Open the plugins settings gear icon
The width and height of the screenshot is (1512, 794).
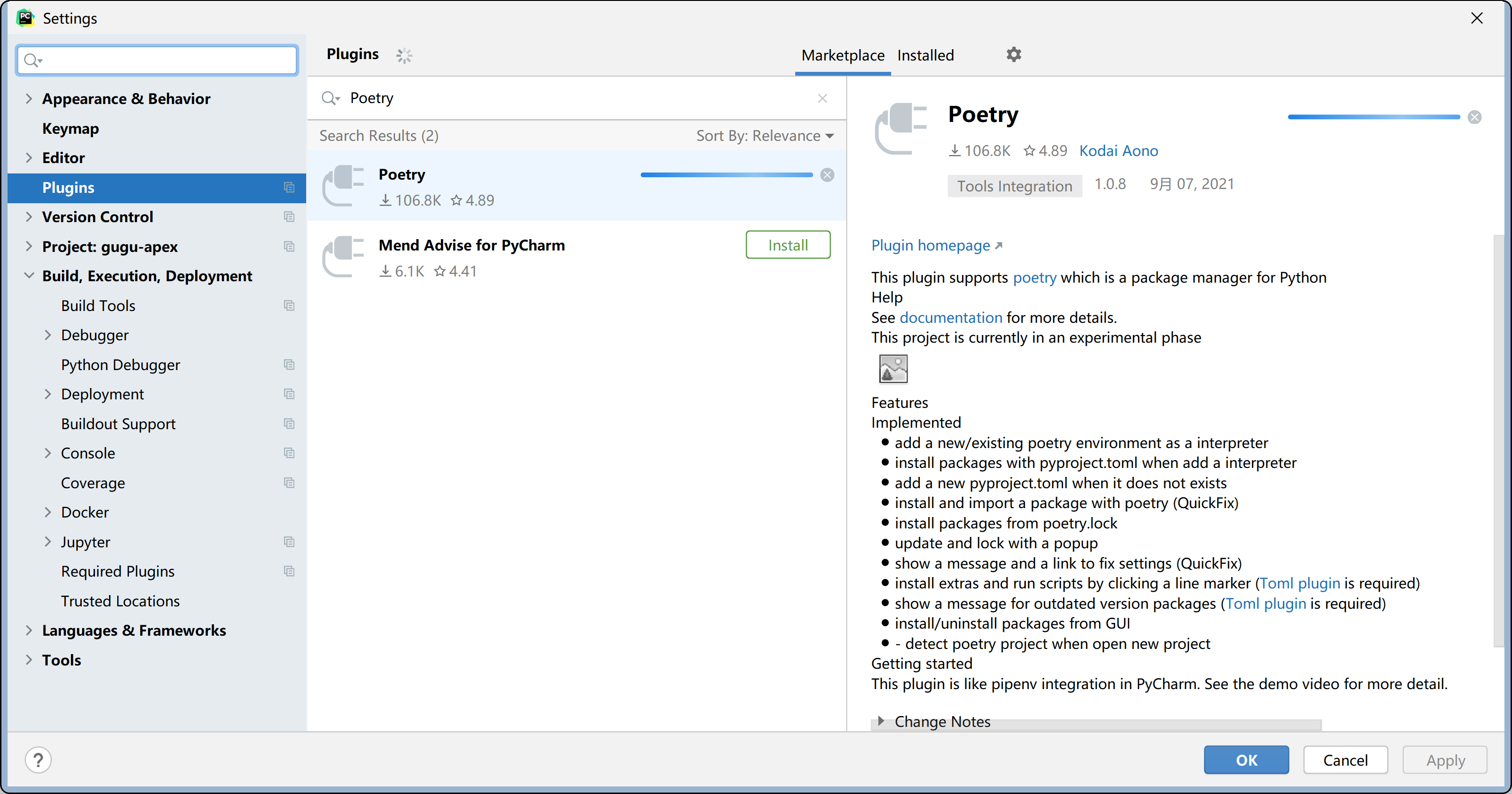(1014, 55)
